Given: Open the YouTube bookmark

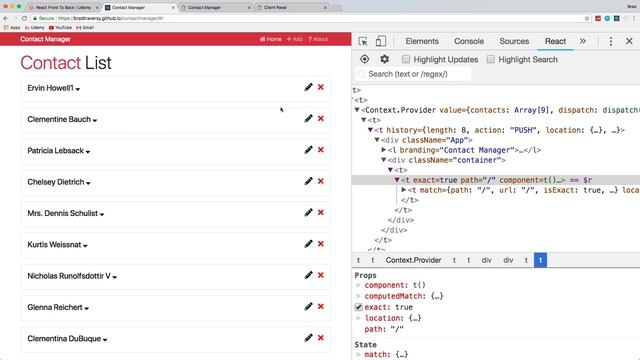Looking at the screenshot, I should [x=60, y=28].
